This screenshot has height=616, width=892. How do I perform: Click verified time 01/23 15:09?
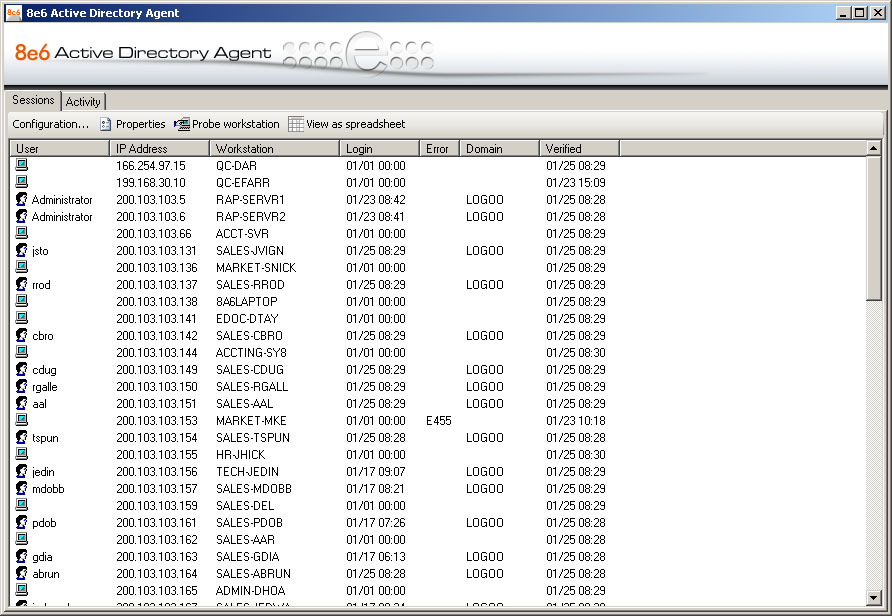point(576,183)
